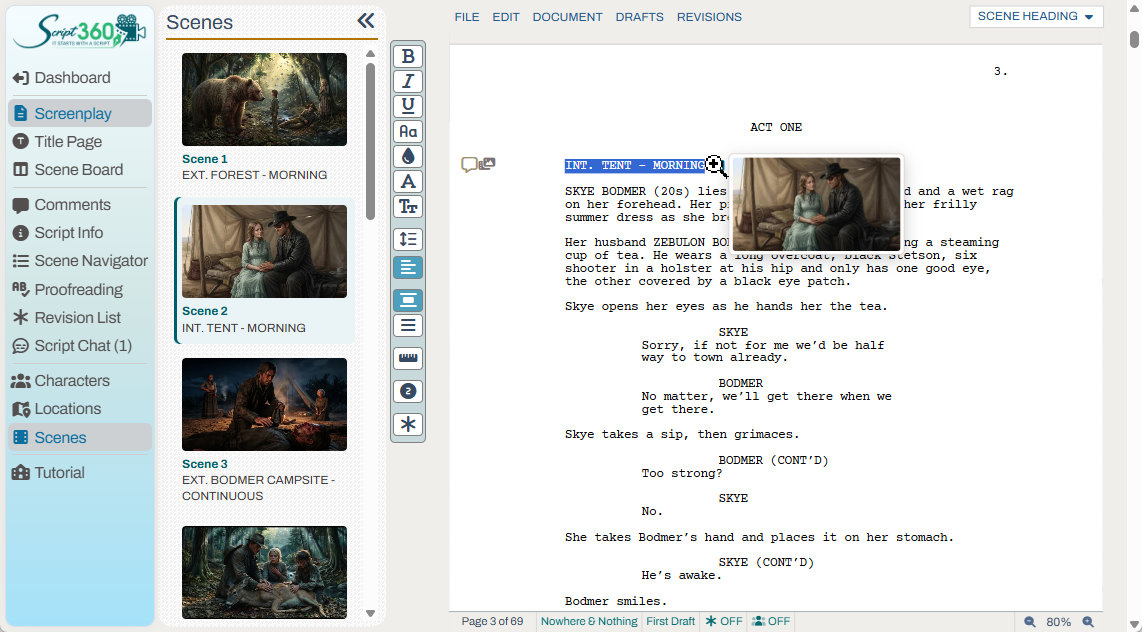Apply italic formatting
This screenshot has height=632, width=1142.
click(x=408, y=82)
